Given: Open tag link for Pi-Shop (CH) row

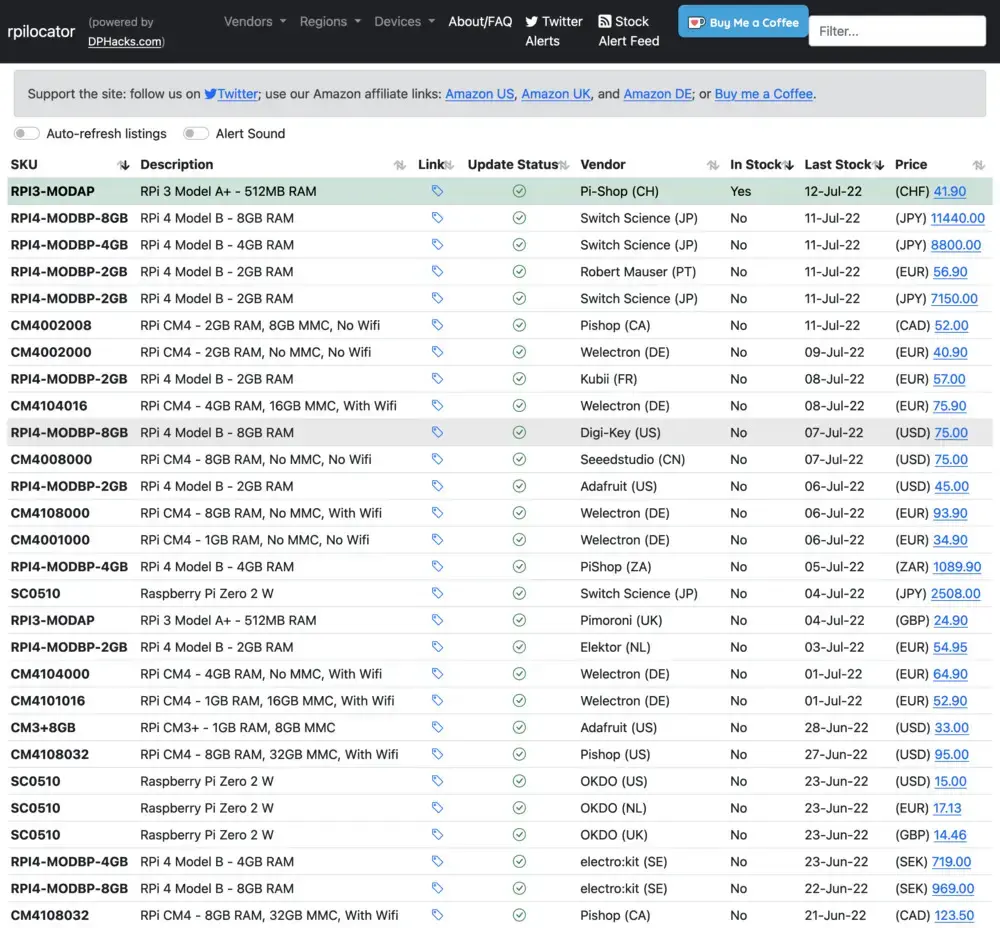Looking at the screenshot, I should pyautogui.click(x=437, y=191).
